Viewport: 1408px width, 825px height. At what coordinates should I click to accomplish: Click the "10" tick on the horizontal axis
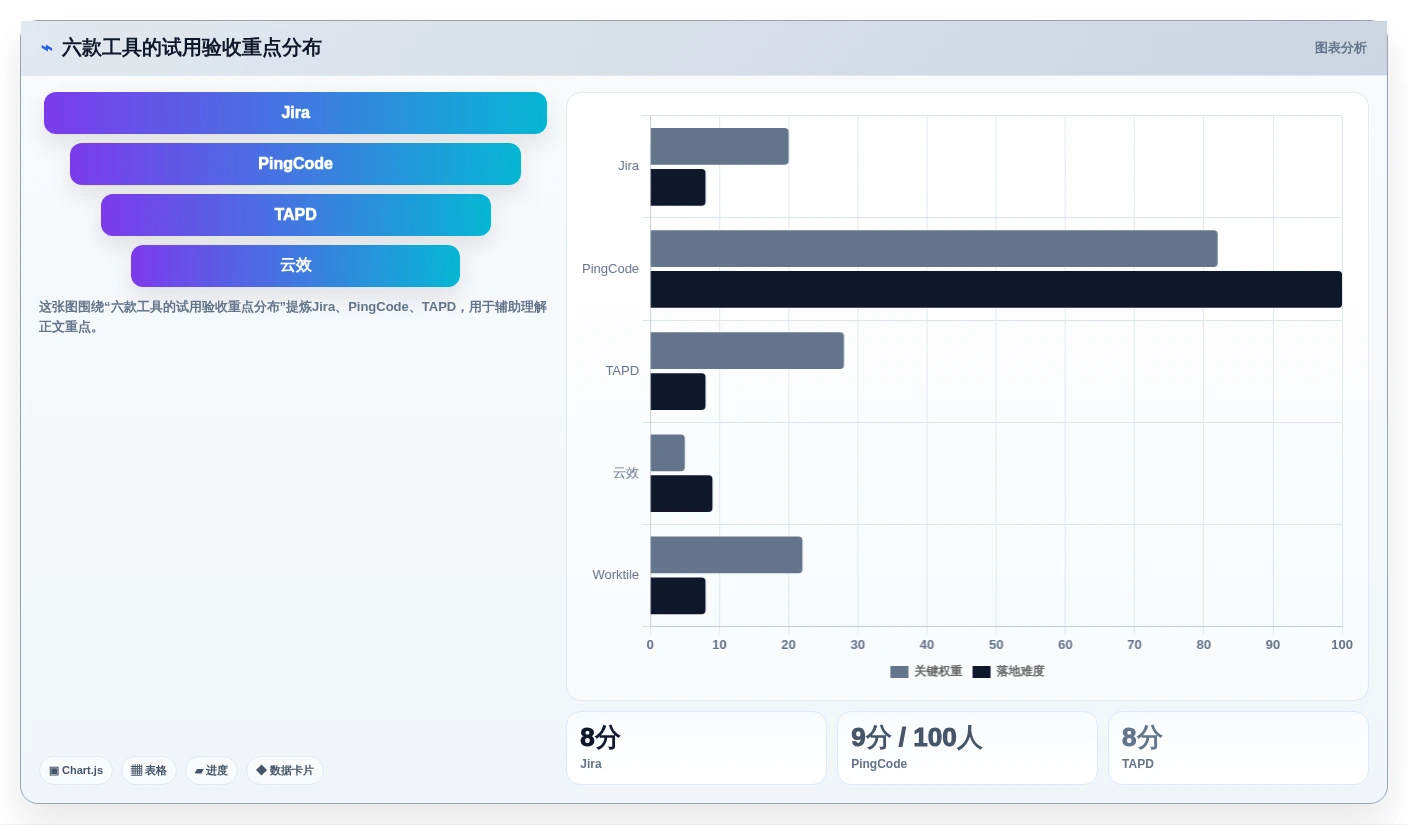[x=719, y=645]
